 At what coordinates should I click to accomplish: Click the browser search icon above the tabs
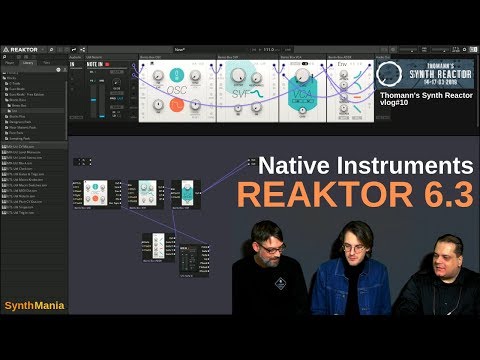pyautogui.click(x=5, y=57)
